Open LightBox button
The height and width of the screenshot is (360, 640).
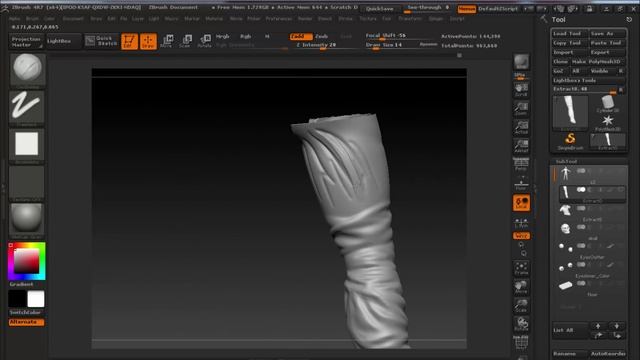64,41
